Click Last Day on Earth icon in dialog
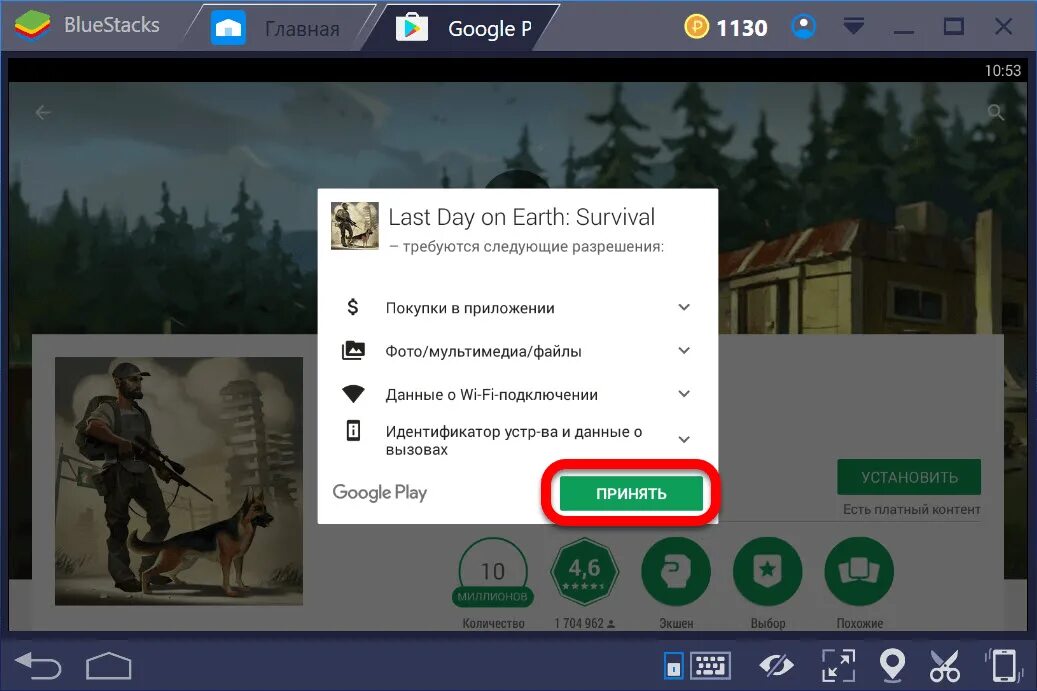Screen dimensions: 1037x691 [355, 226]
